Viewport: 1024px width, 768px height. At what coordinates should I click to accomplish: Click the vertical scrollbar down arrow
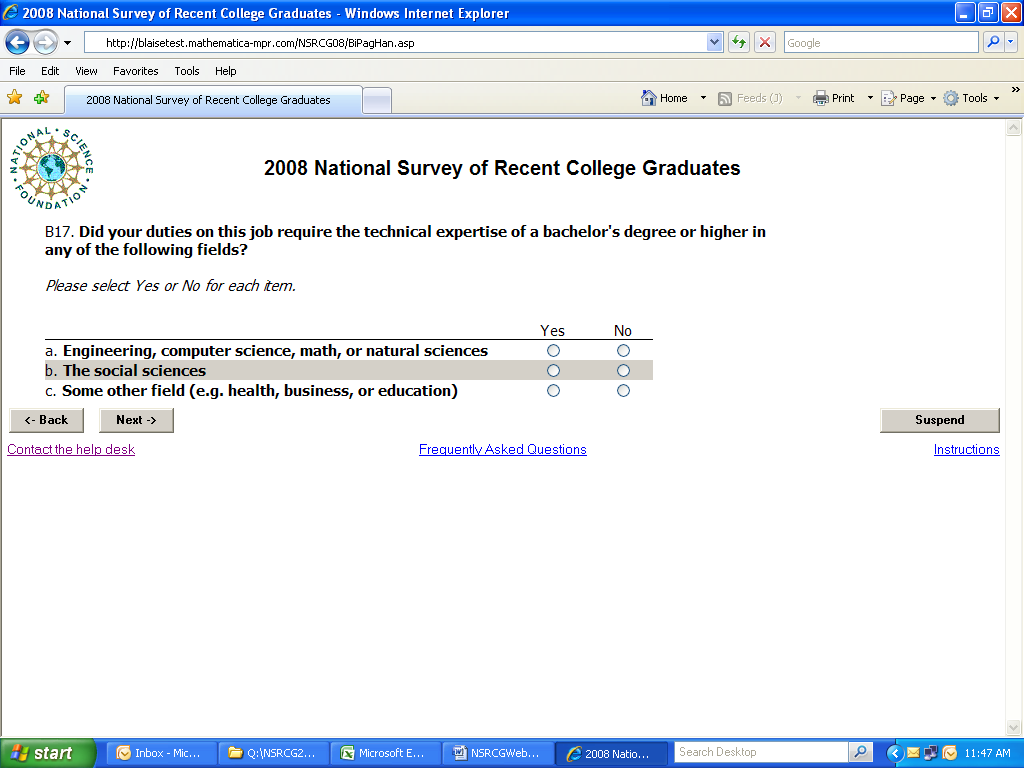click(x=1013, y=728)
